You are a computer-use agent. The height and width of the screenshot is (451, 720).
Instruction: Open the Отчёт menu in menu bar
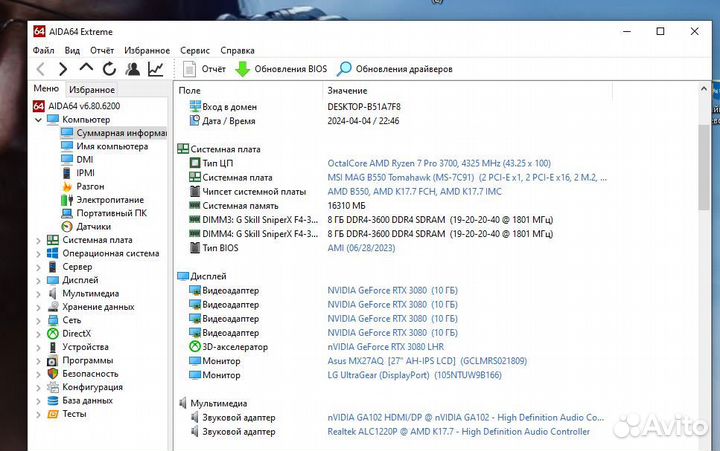(102, 50)
